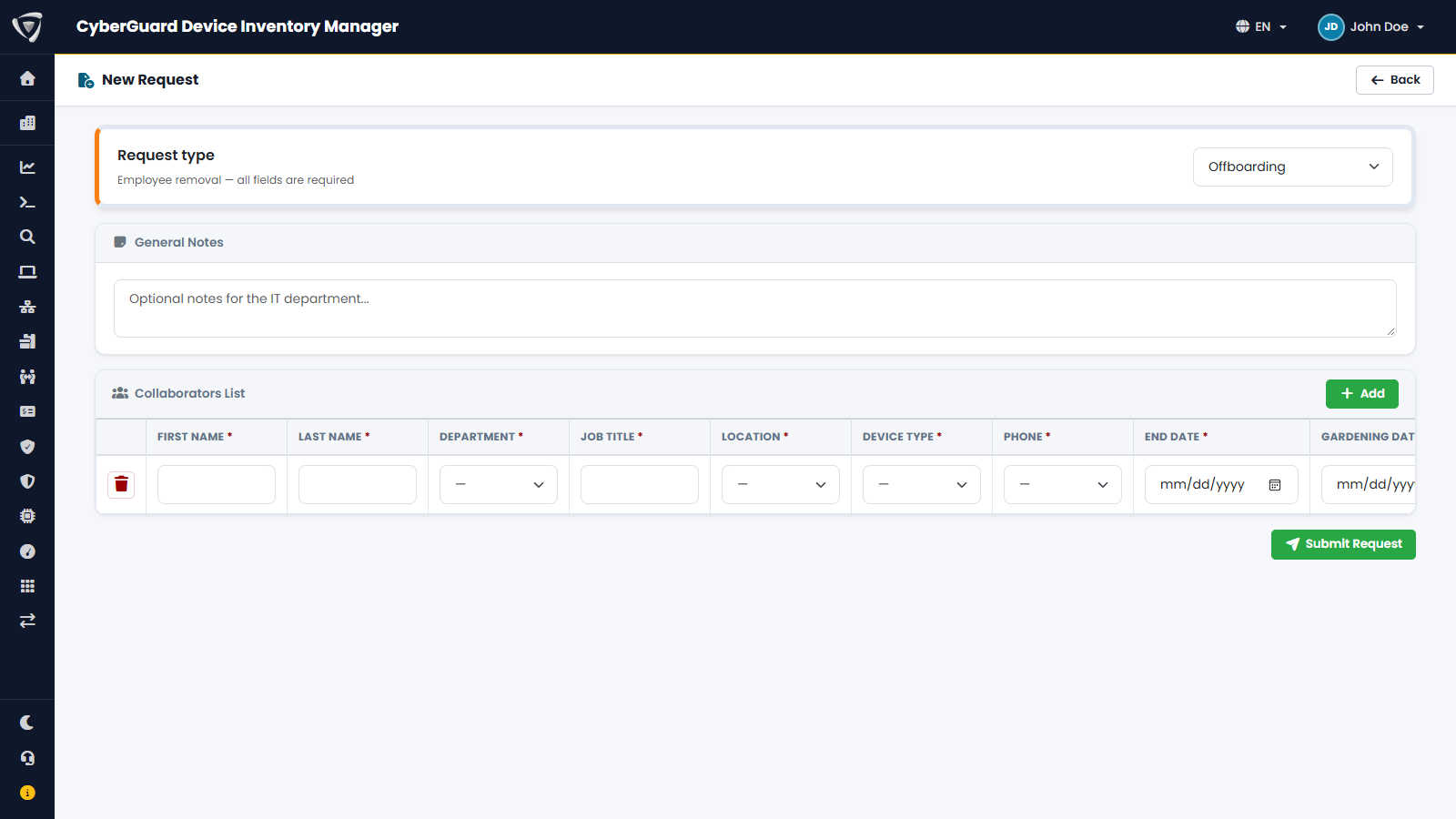Open the terminal prompt sidebar icon
1456x819 pixels.
(x=27, y=202)
